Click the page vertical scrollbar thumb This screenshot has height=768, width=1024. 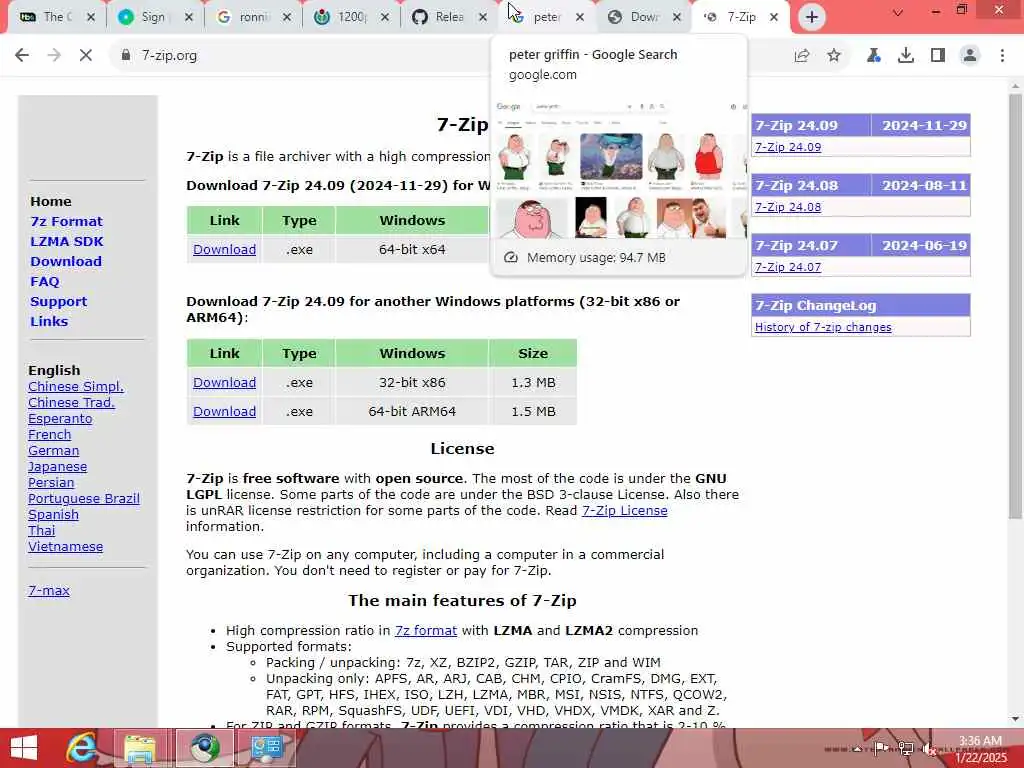coord(1015,306)
